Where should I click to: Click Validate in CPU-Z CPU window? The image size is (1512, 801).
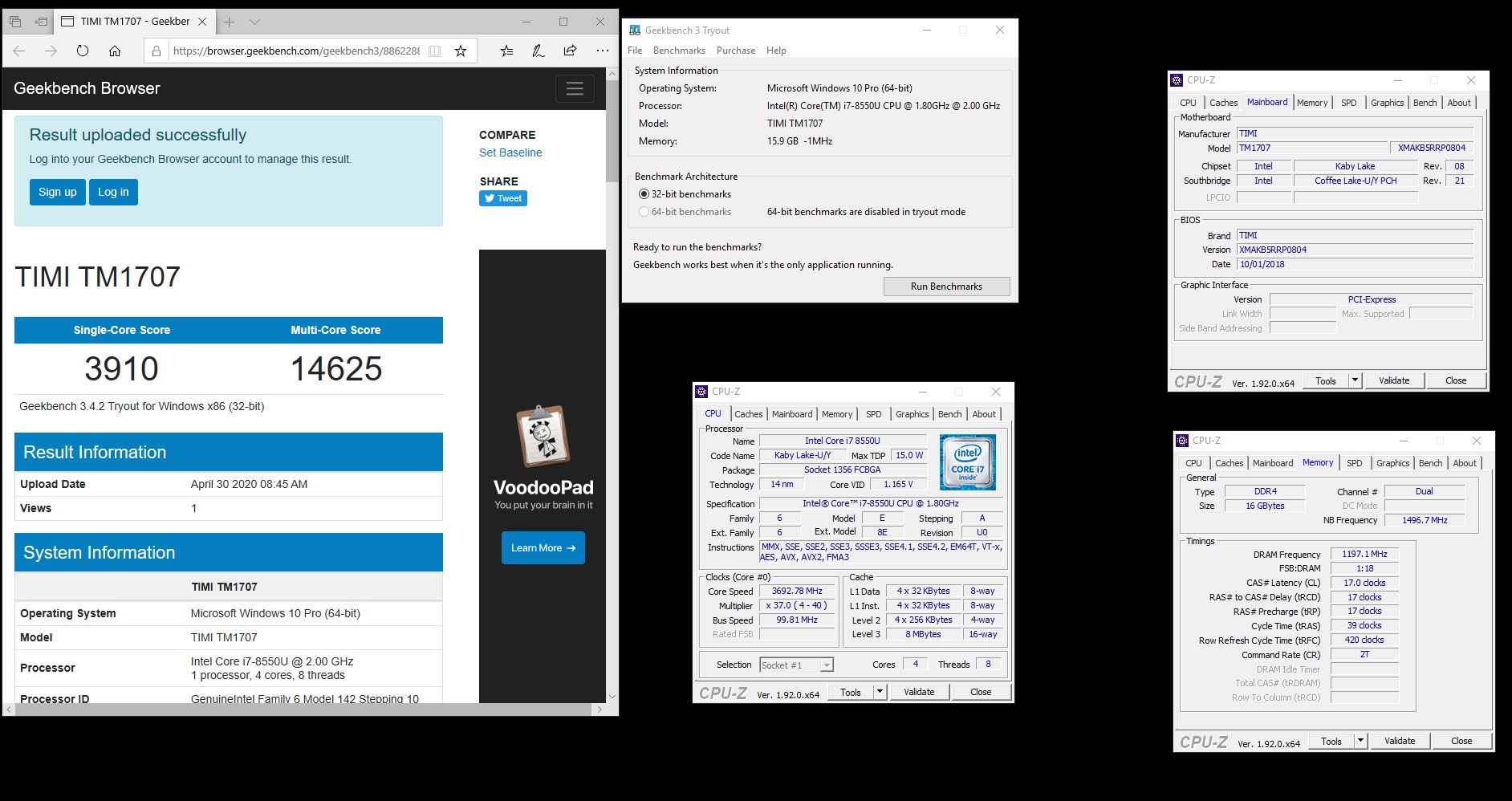pyautogui.click(x=919, y=692)
